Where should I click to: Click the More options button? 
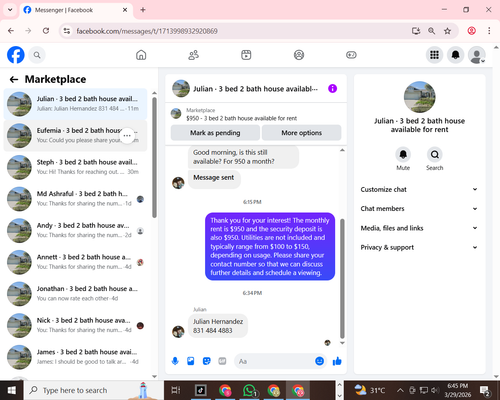(x=301, y=133)
